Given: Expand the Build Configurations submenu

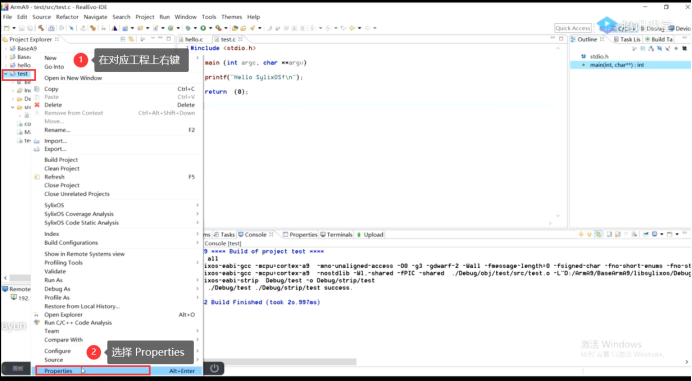Looking at the screenshot, I should coord(197,243).
